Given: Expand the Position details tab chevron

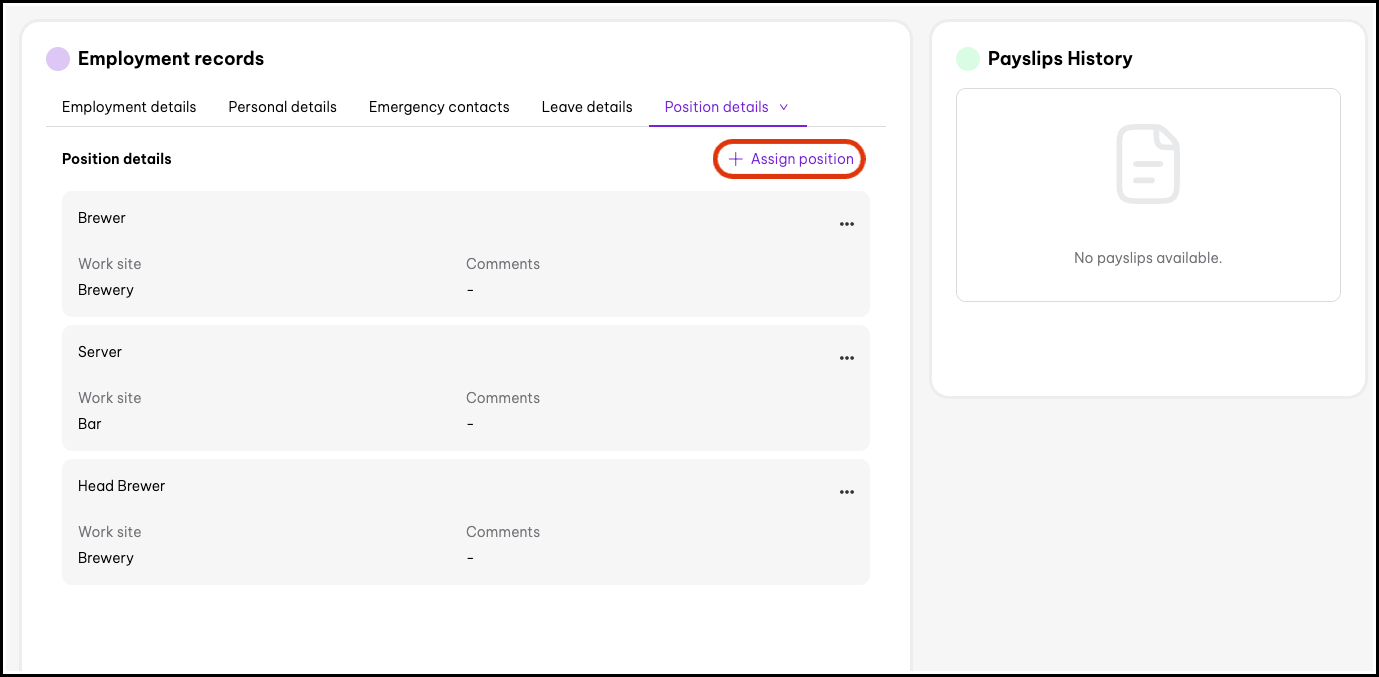Looking at the screenshot, I should coord(784,107).
